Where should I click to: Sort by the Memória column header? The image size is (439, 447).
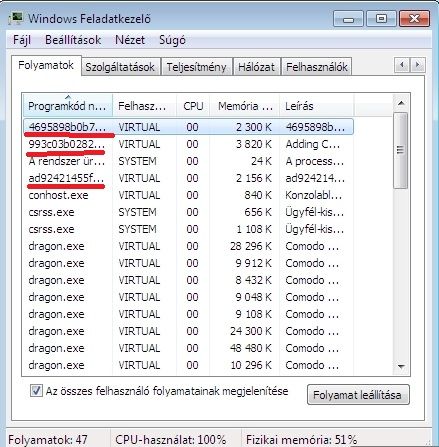[x=244, y=106]
